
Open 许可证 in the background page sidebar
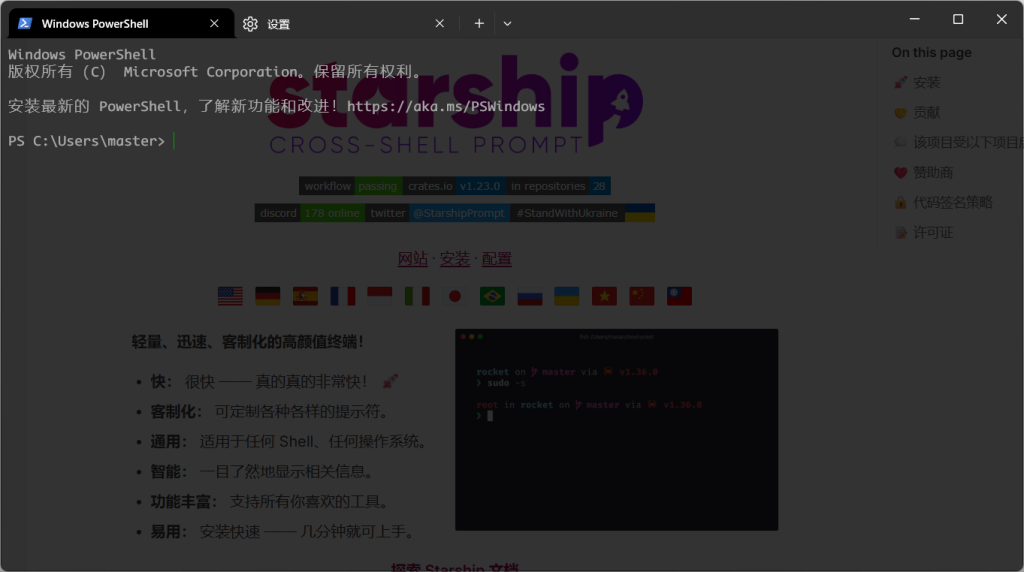click(x=923, y=232)
